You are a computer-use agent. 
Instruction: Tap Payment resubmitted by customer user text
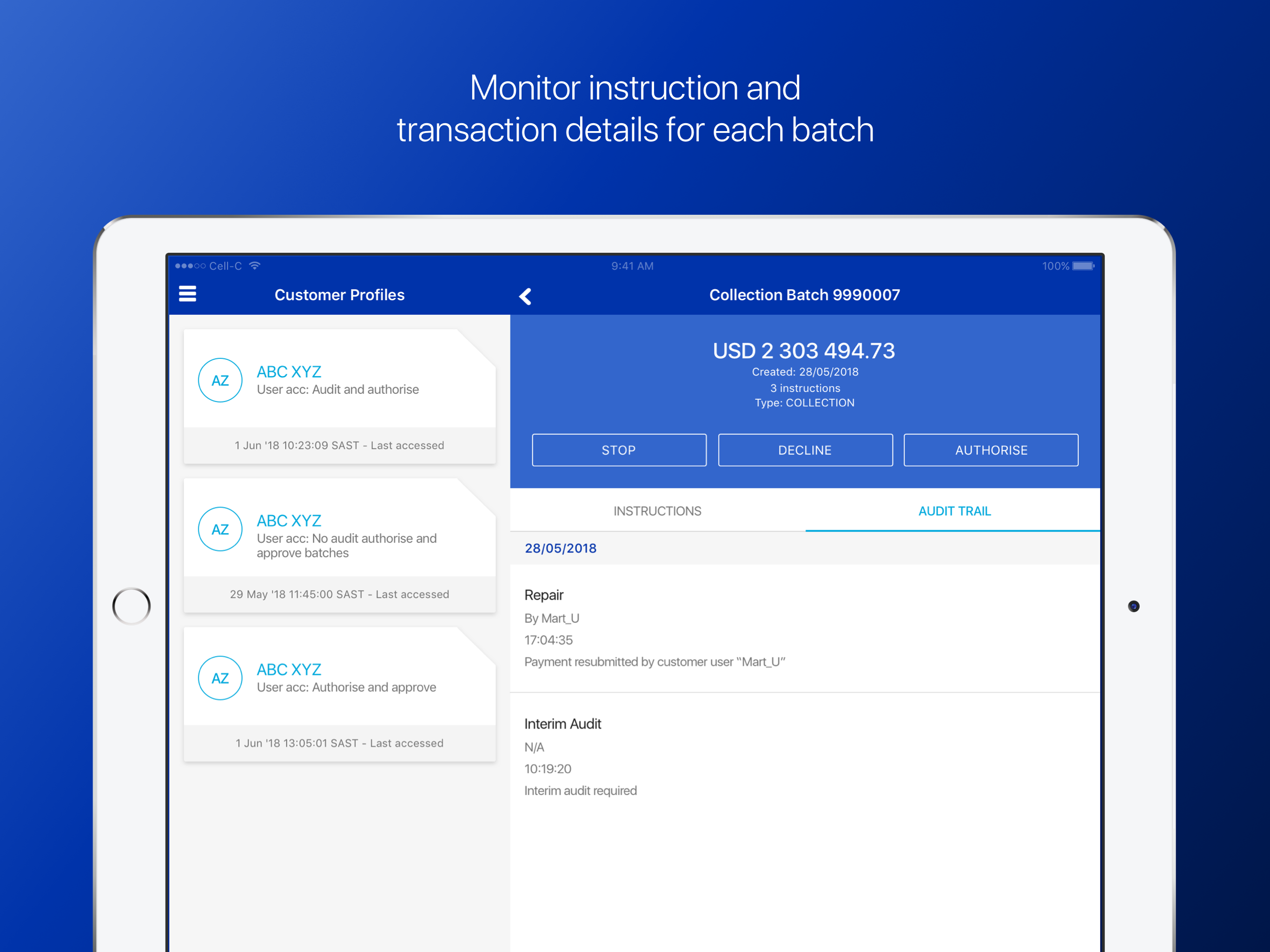655,662
